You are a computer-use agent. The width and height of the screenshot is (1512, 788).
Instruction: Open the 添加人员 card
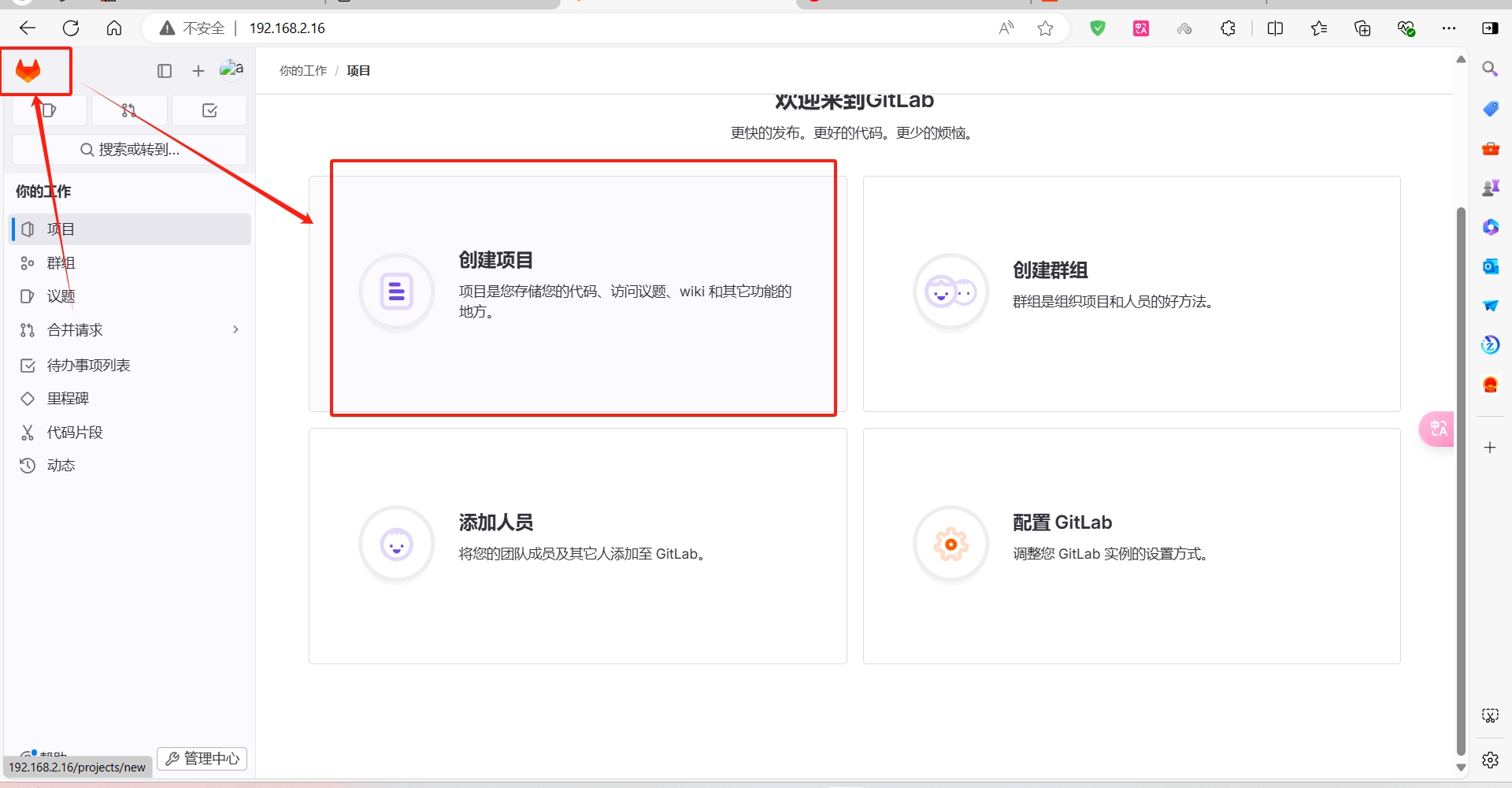[577, 545]
